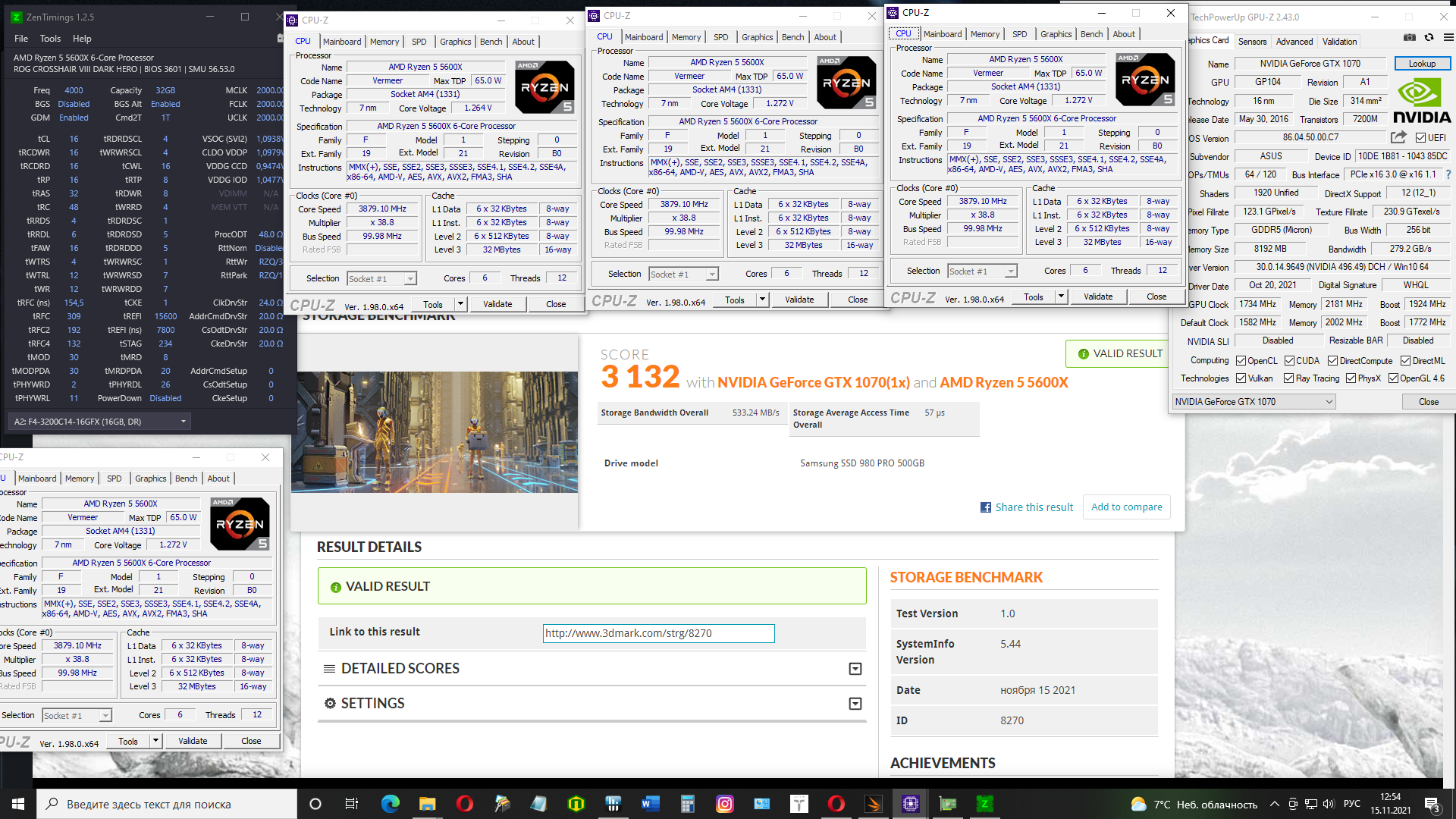1456x819 pixels.
Task: Switch to ZenTimings green taskbar icon
Action: [x=984, y=804]
